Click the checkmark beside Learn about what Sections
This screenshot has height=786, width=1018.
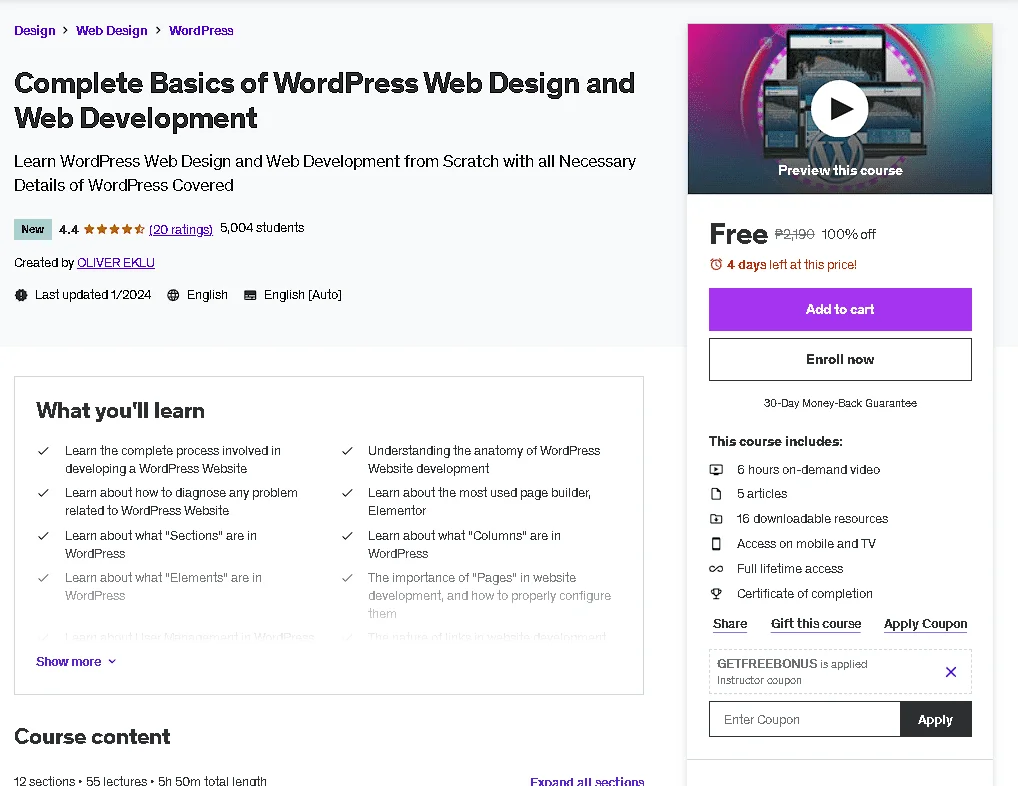coord(43,535)
